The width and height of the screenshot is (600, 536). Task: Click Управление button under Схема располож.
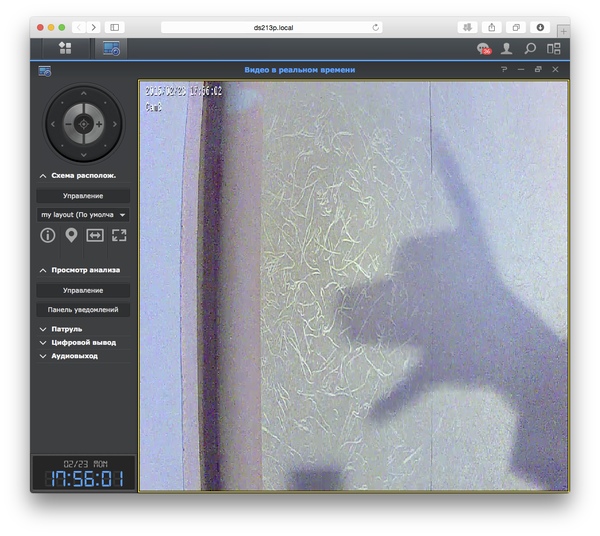(83, 196)
